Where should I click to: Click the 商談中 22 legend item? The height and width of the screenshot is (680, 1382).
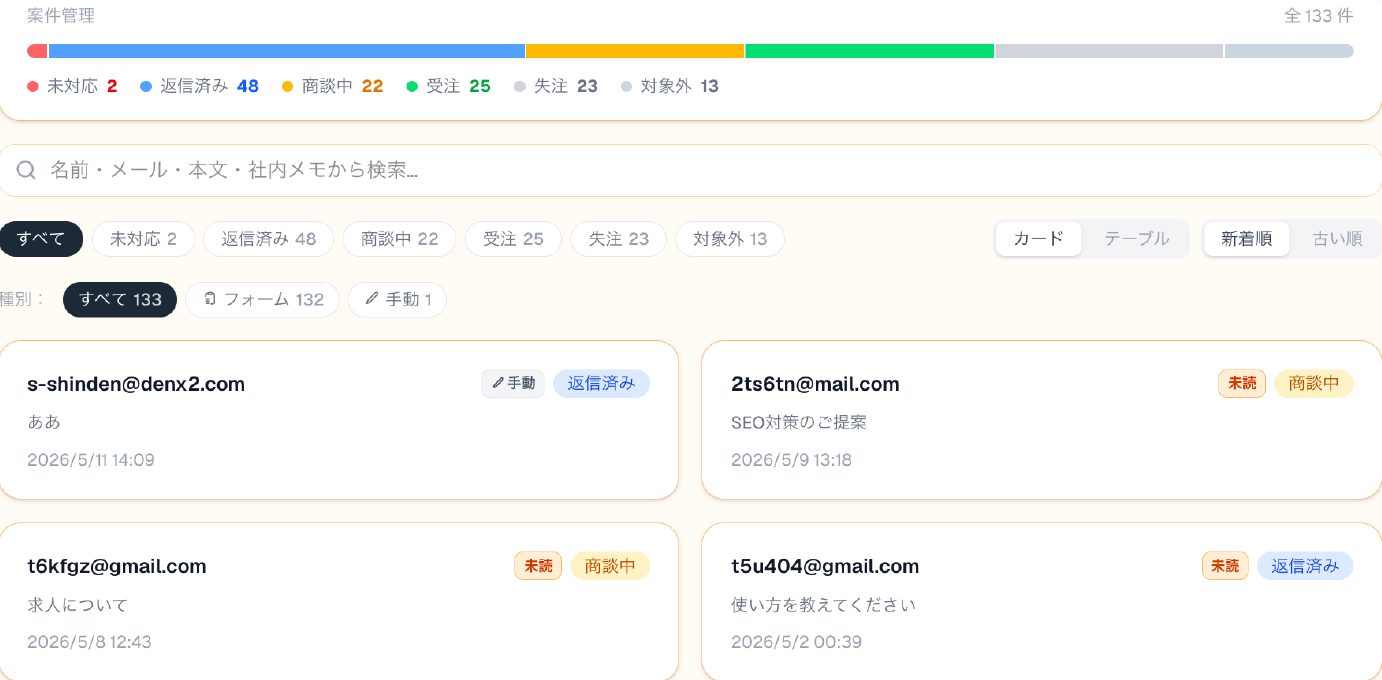(333, 86)
